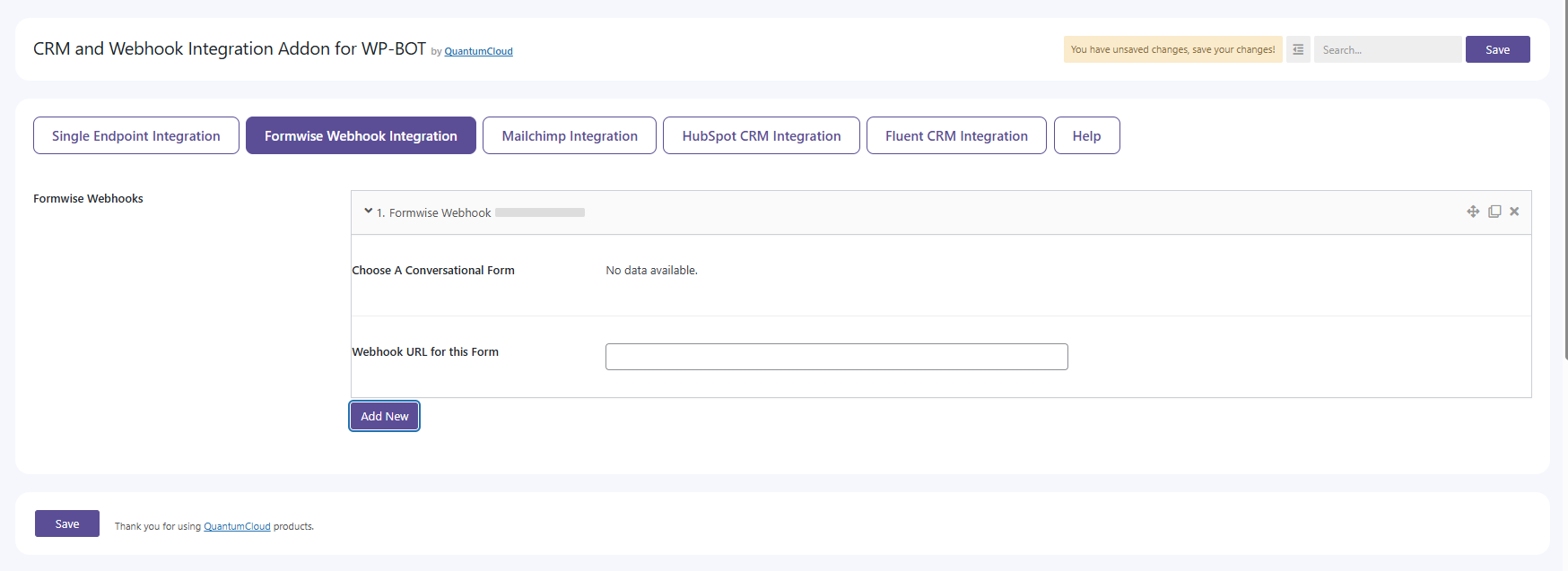
Task: Select the Formwise Webhook Integration tab
Action: coord(361,135)
